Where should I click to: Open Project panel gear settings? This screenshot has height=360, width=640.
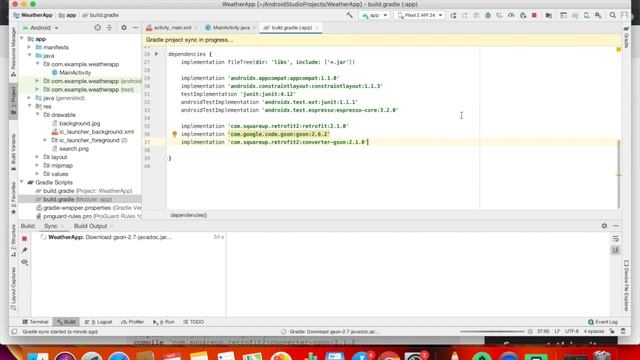(x=124, y=28)
